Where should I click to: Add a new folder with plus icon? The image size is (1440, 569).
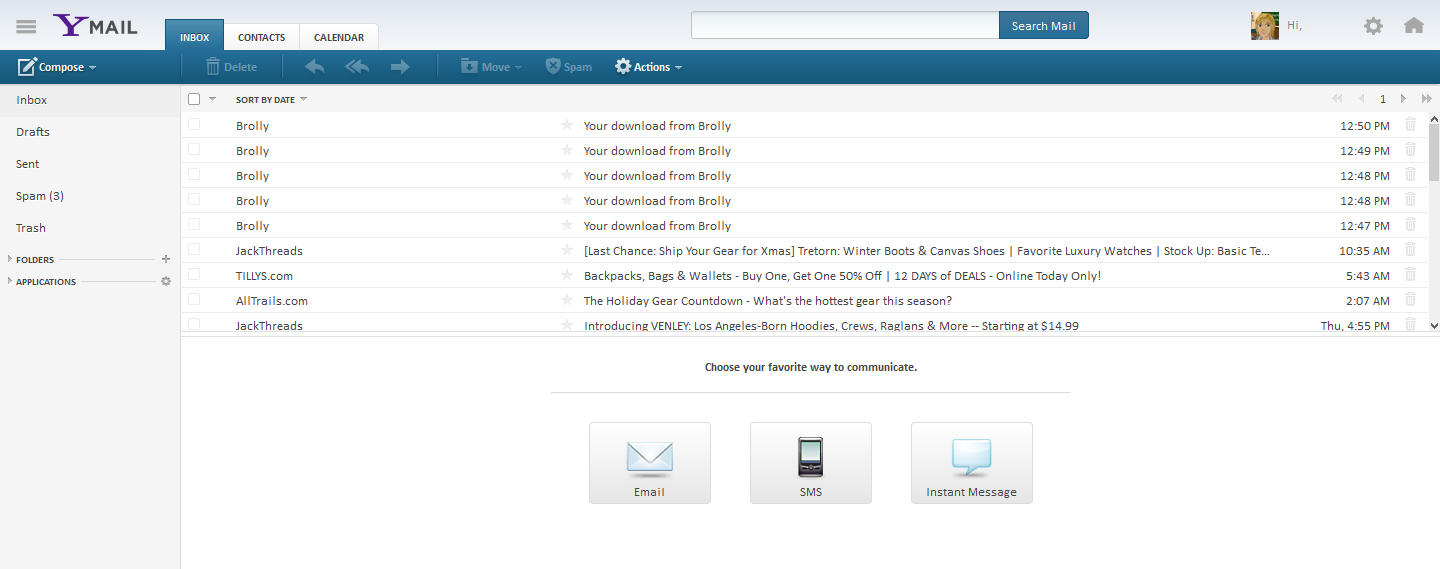coord(166,259)
